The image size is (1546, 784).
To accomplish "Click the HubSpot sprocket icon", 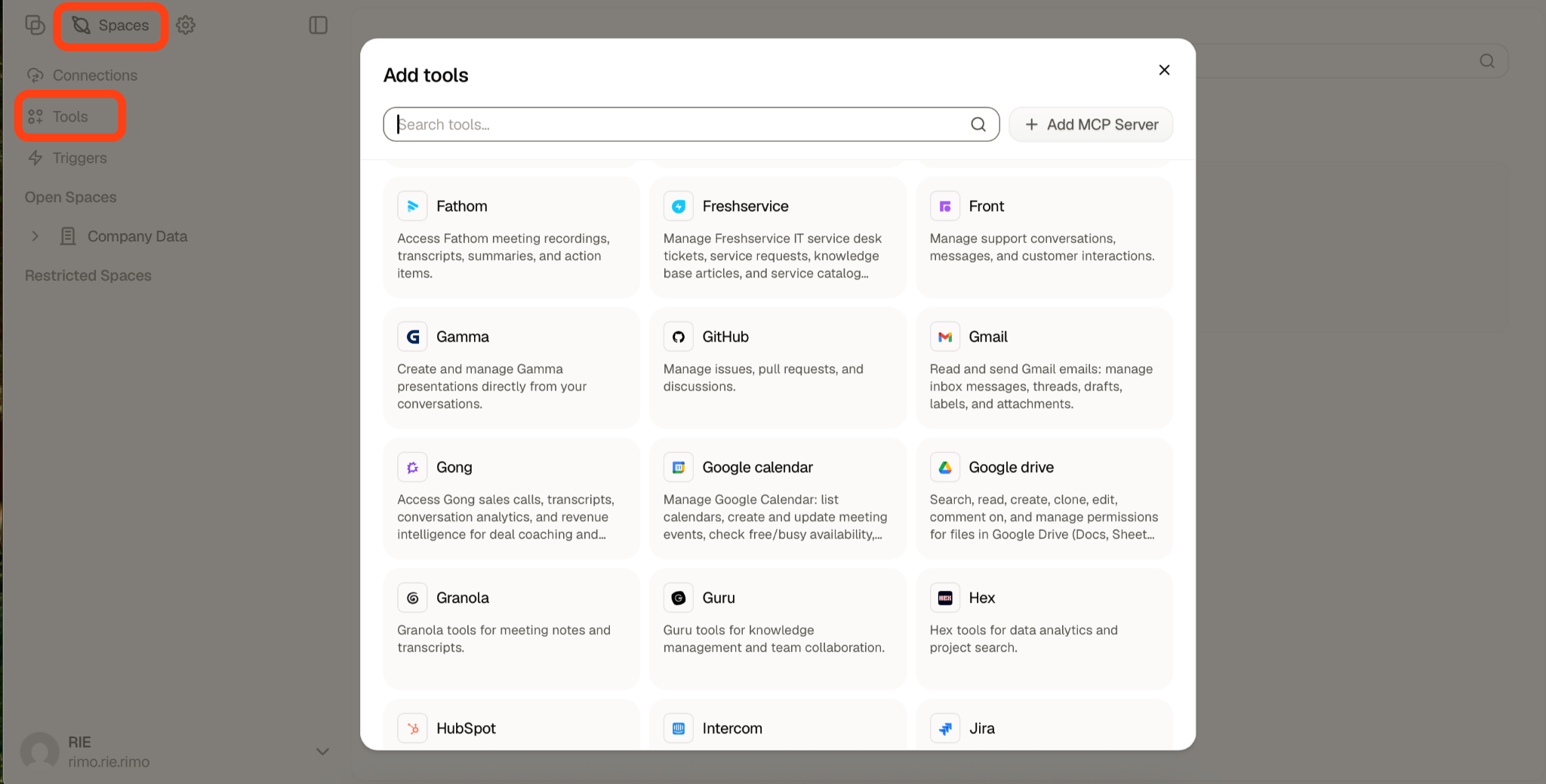I will (412, 728).
